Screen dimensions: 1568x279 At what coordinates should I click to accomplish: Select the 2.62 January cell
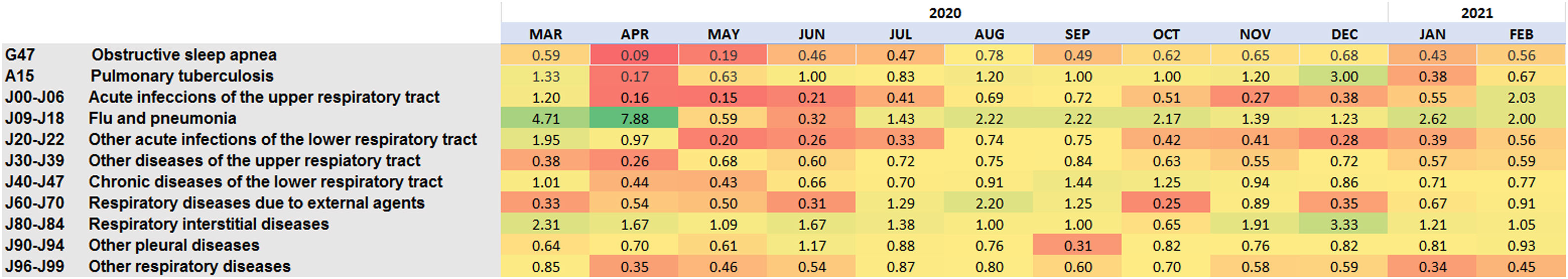[1432, 118]
